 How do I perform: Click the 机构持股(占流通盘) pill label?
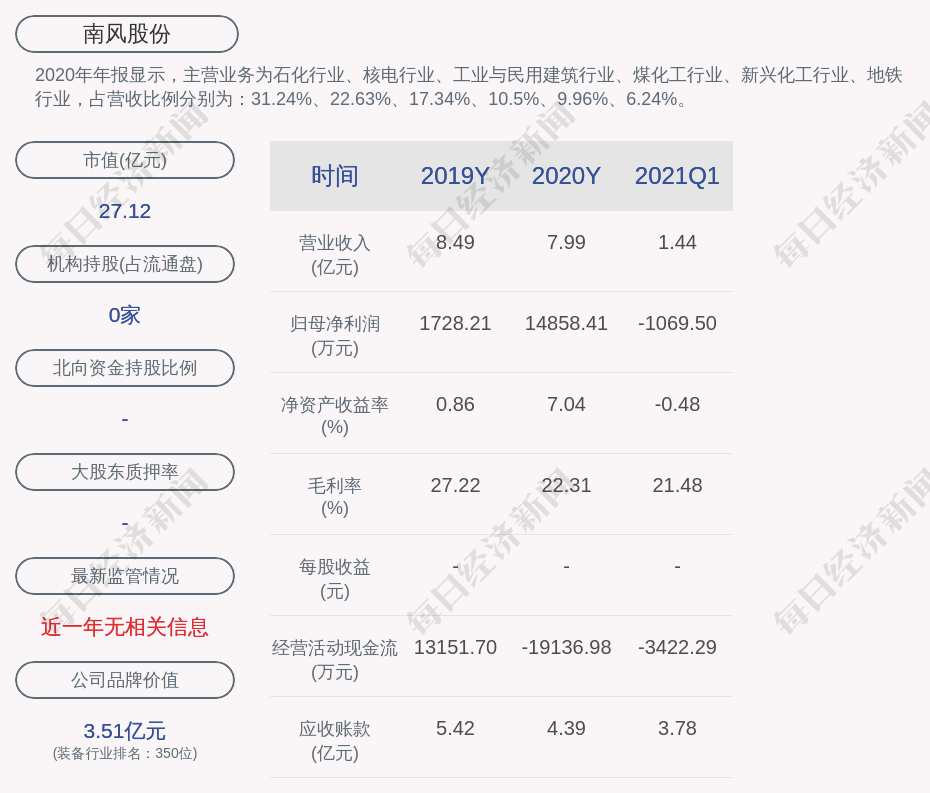tap(125, 264)
